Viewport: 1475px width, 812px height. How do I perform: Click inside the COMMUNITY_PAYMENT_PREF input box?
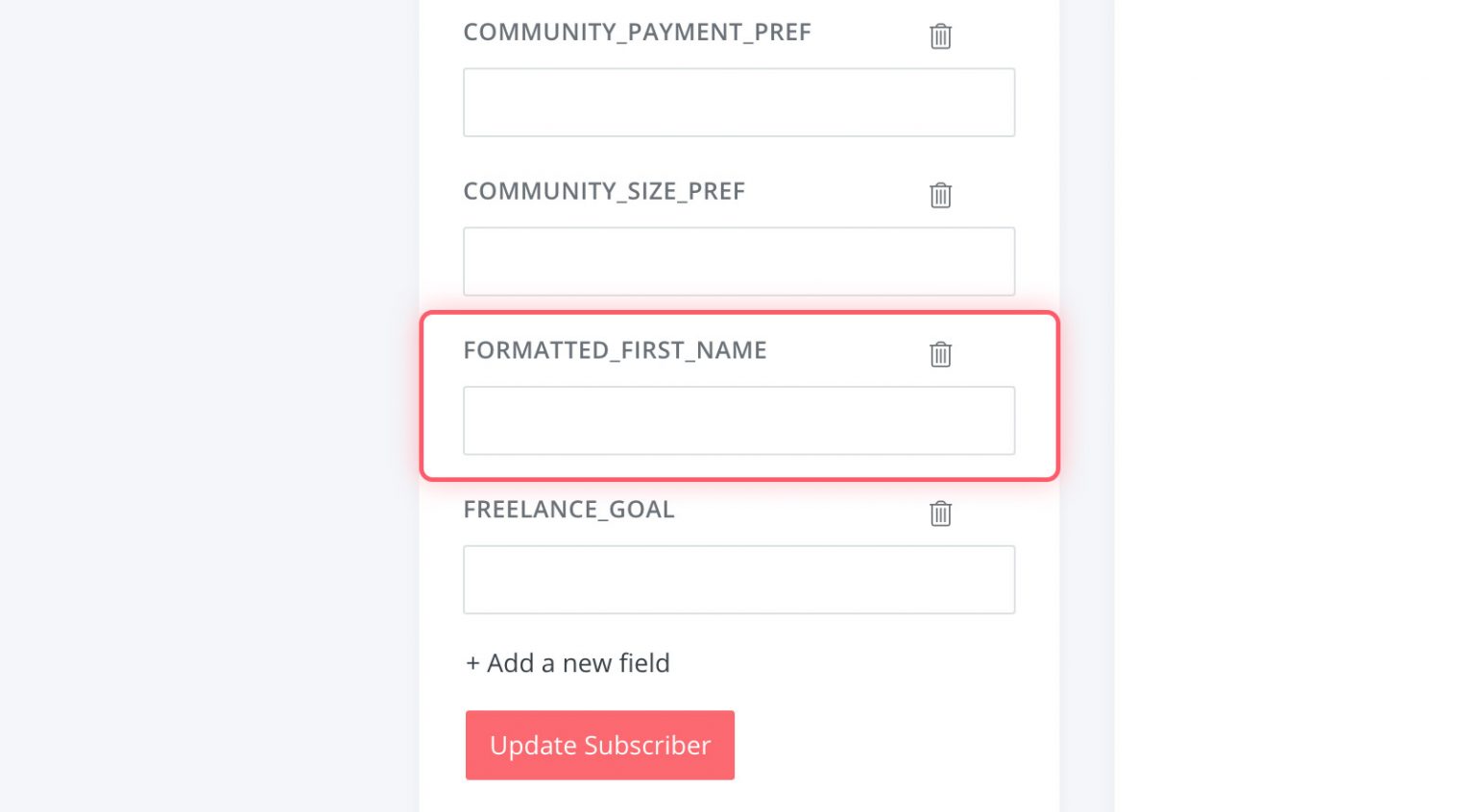click(739, 102)
